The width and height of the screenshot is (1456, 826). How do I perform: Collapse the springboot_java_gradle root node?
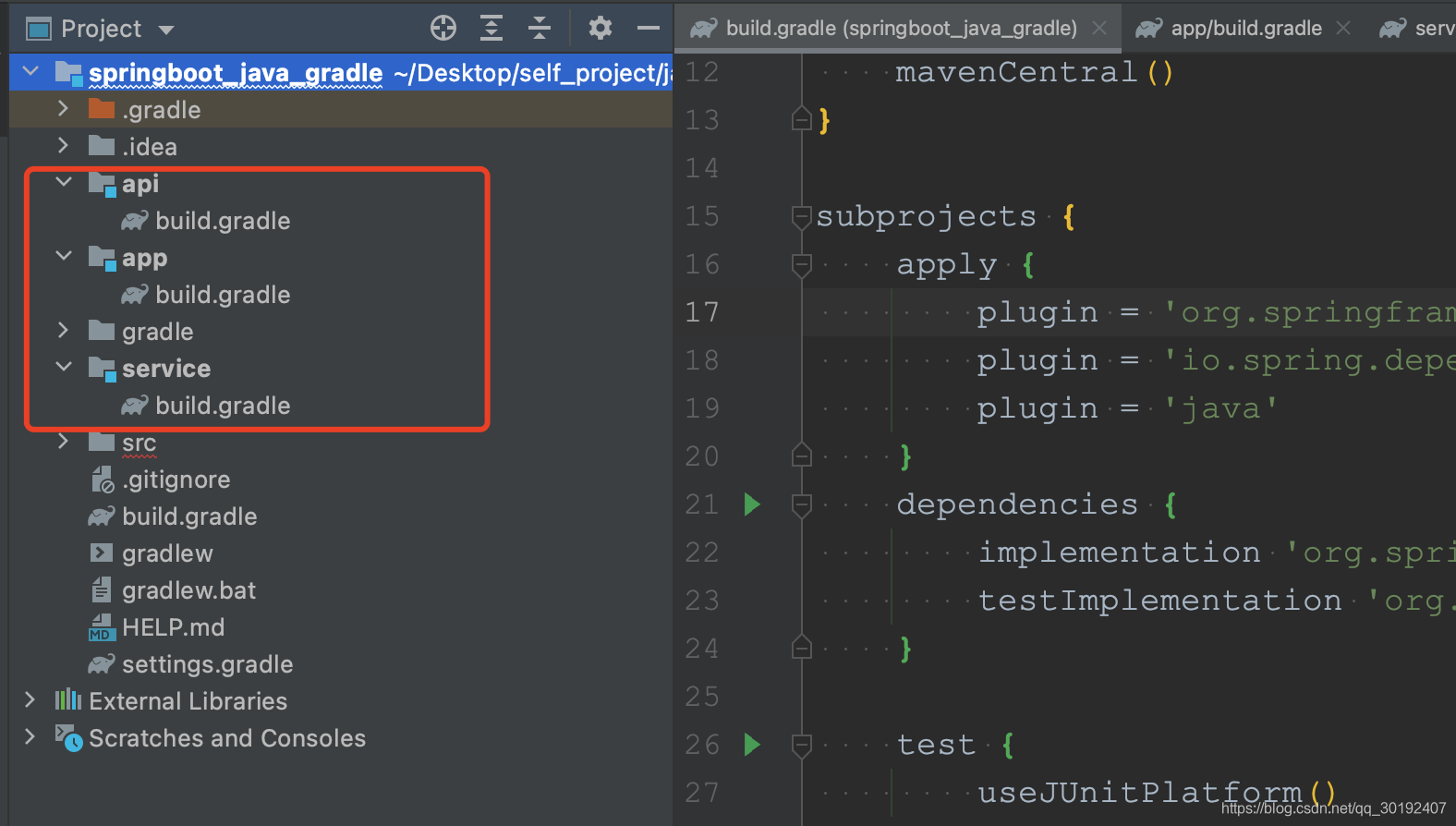(30, 72)
